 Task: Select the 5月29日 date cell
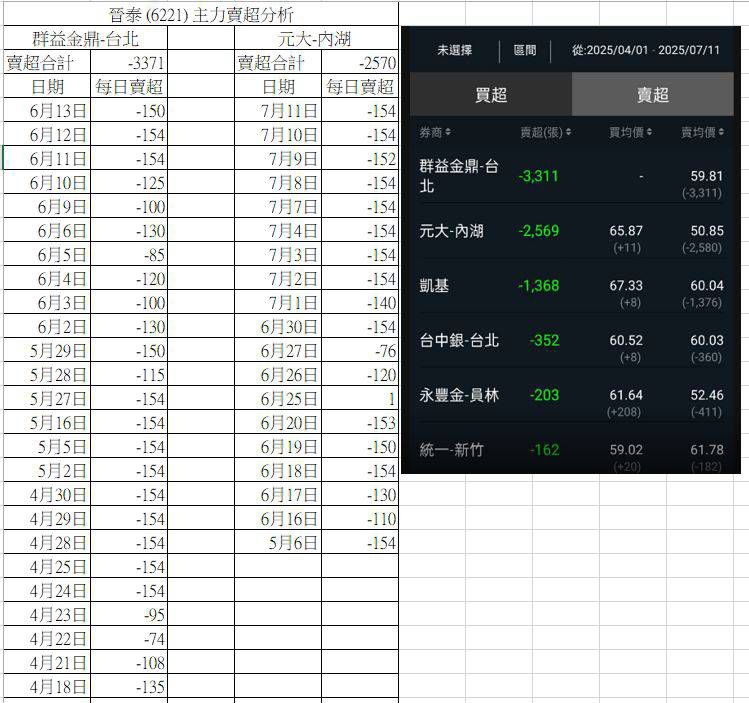point(47,350)
